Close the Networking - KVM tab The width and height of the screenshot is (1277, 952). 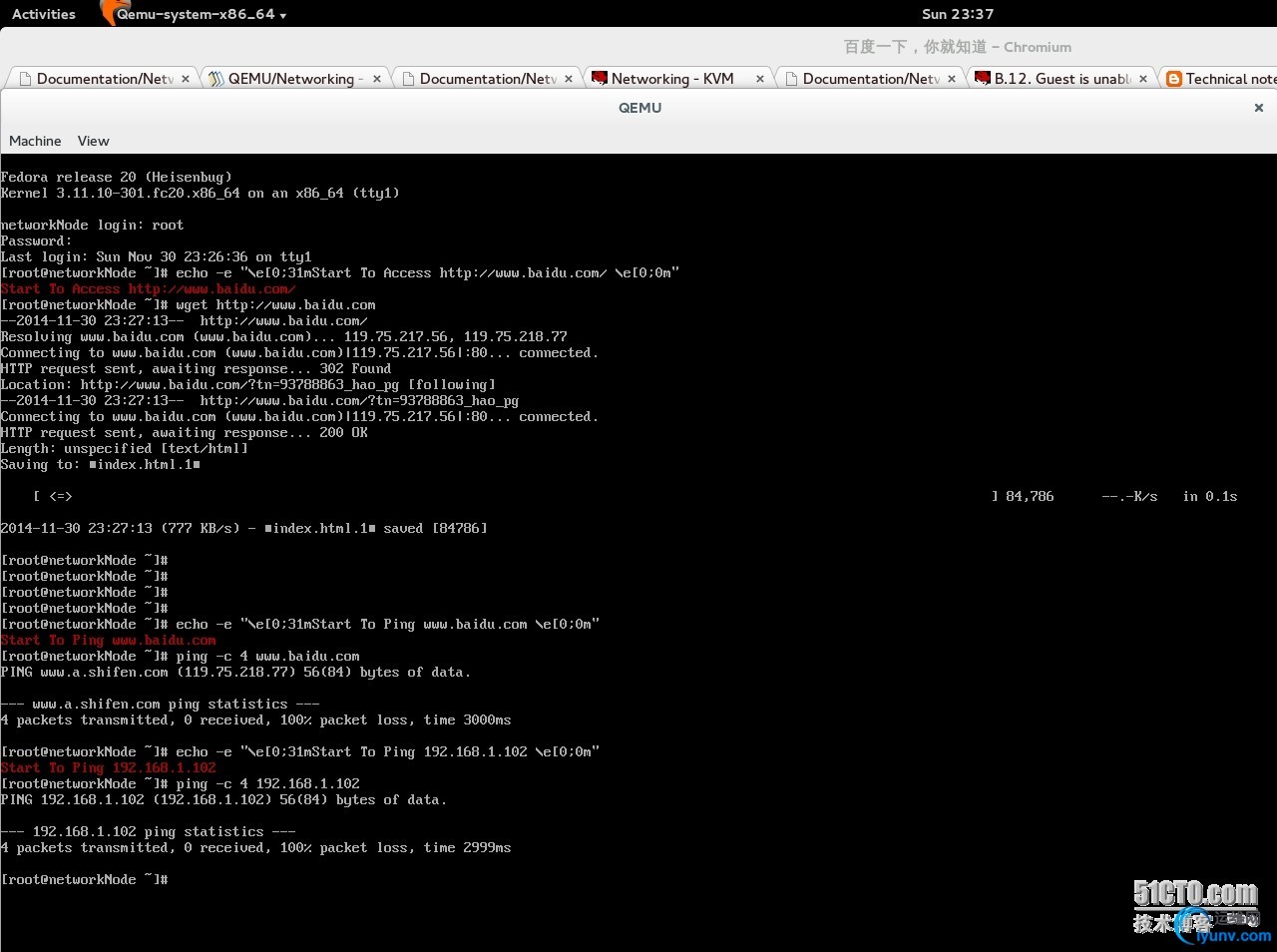(760, 79)
